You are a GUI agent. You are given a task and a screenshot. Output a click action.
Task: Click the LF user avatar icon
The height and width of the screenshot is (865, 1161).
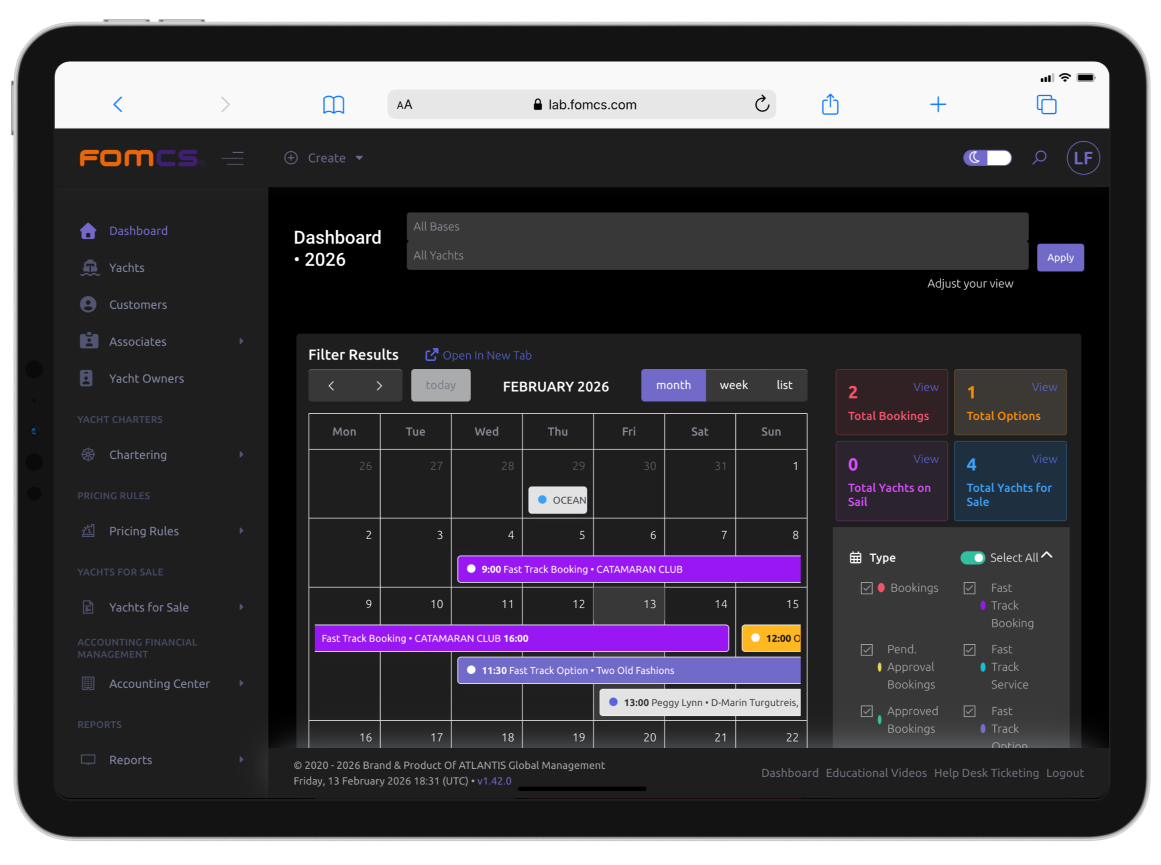[x=1082, y=158]
